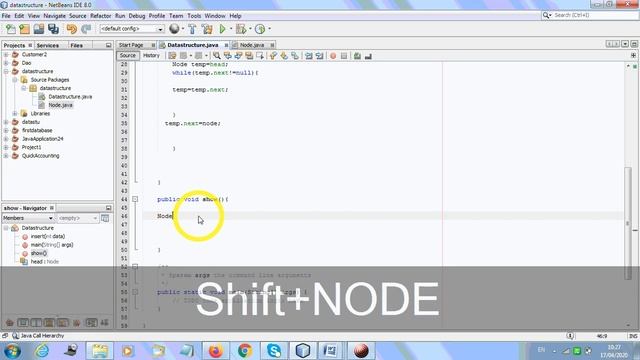Click the Previous Bookmark icon
This screenshot has width=640, height=360.
(273, 56)
